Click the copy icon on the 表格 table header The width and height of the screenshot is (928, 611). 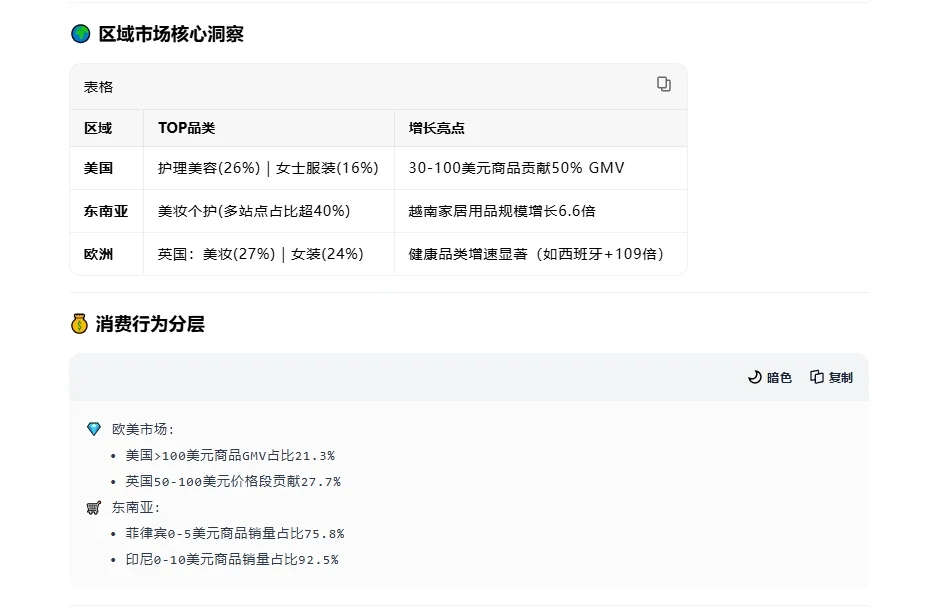coord(663,85)
